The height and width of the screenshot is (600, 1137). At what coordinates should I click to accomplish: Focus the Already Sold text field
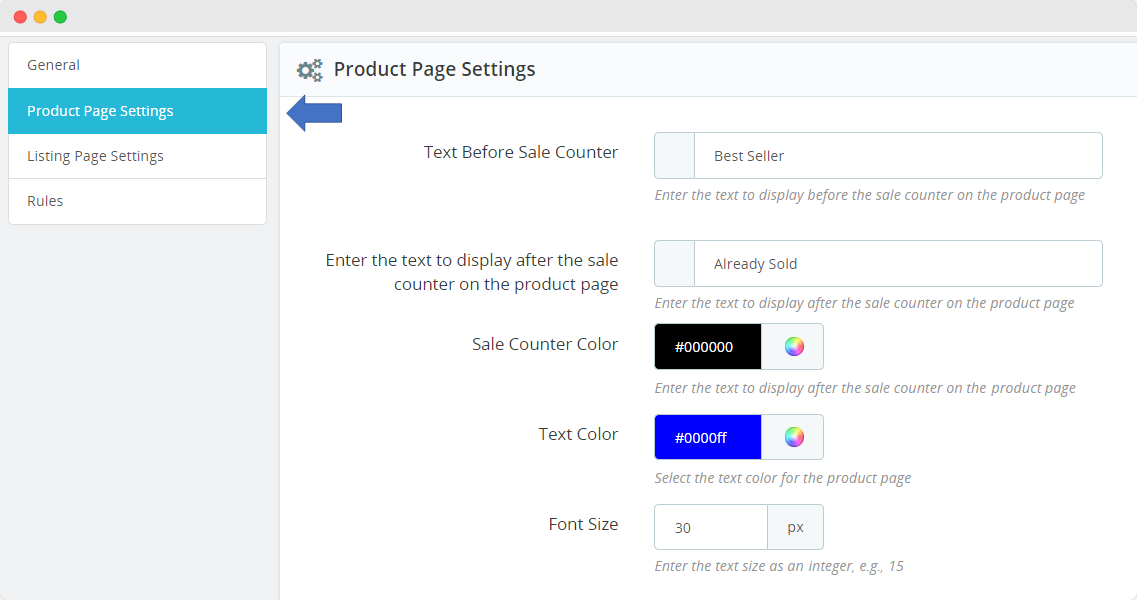(x=897, y=264)
